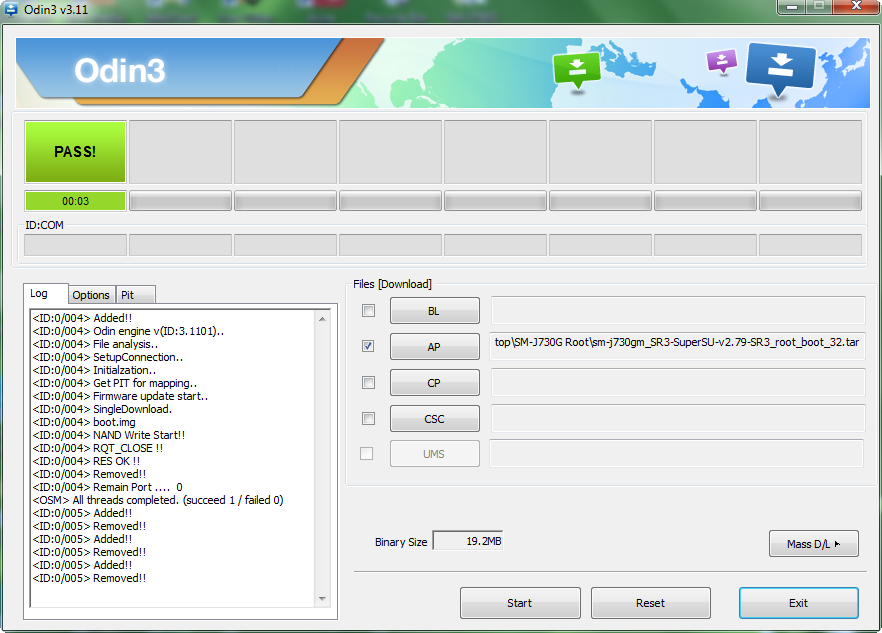Check the CSC file checkbox
The width and height of the screenshot is (882, 633).
coord(368,419)
